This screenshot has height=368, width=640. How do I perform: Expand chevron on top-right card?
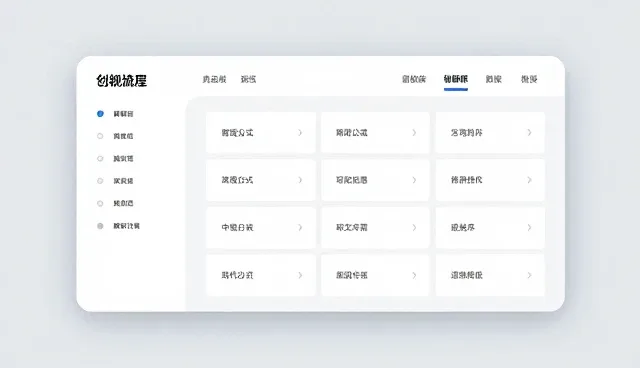pyautogui.click(x=529, y=133)
